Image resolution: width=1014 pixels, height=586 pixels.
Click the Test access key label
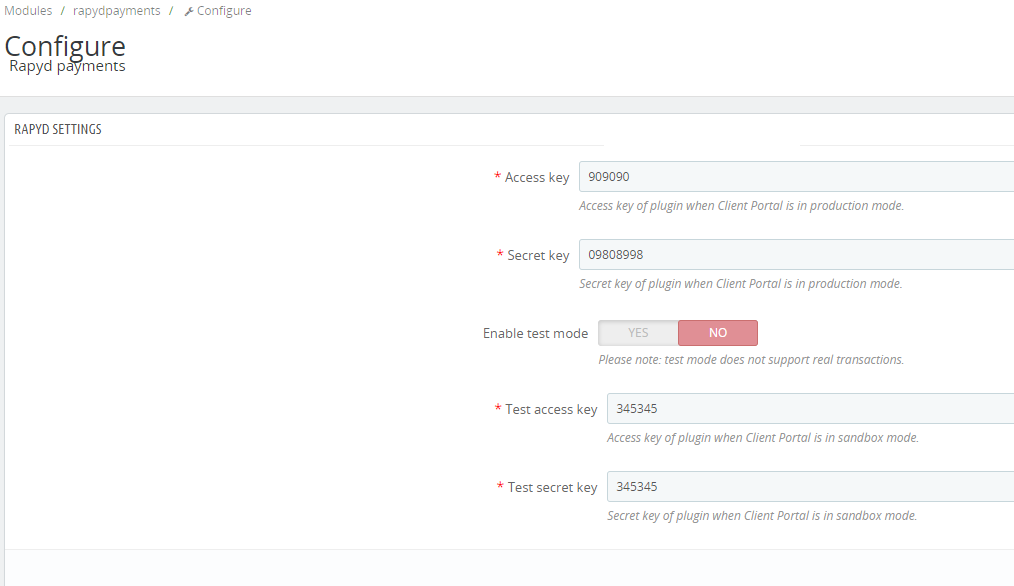pyautogui.click(x=550, y=409)
